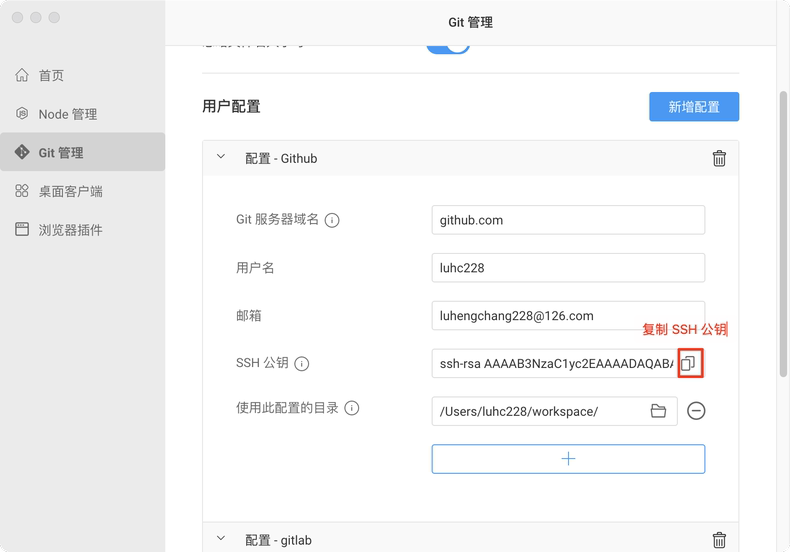
Task: Delete the gitlab configuration via trash icon
Action: point(719,540)
